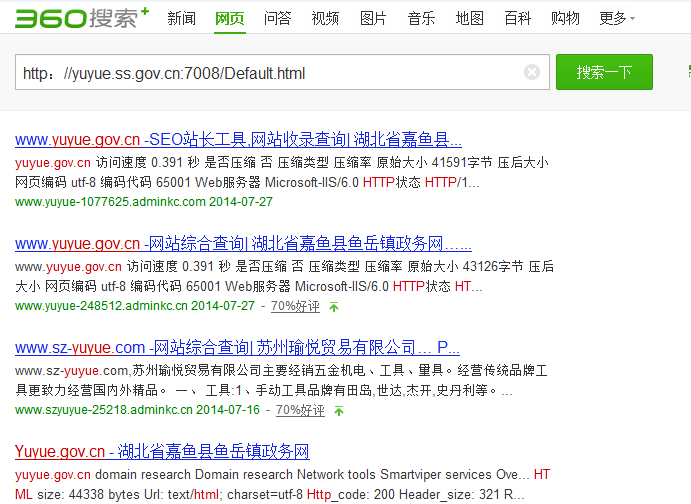The image size is (691, 504).
Task: Click into the search URL input field
Action: pos(270,73)
